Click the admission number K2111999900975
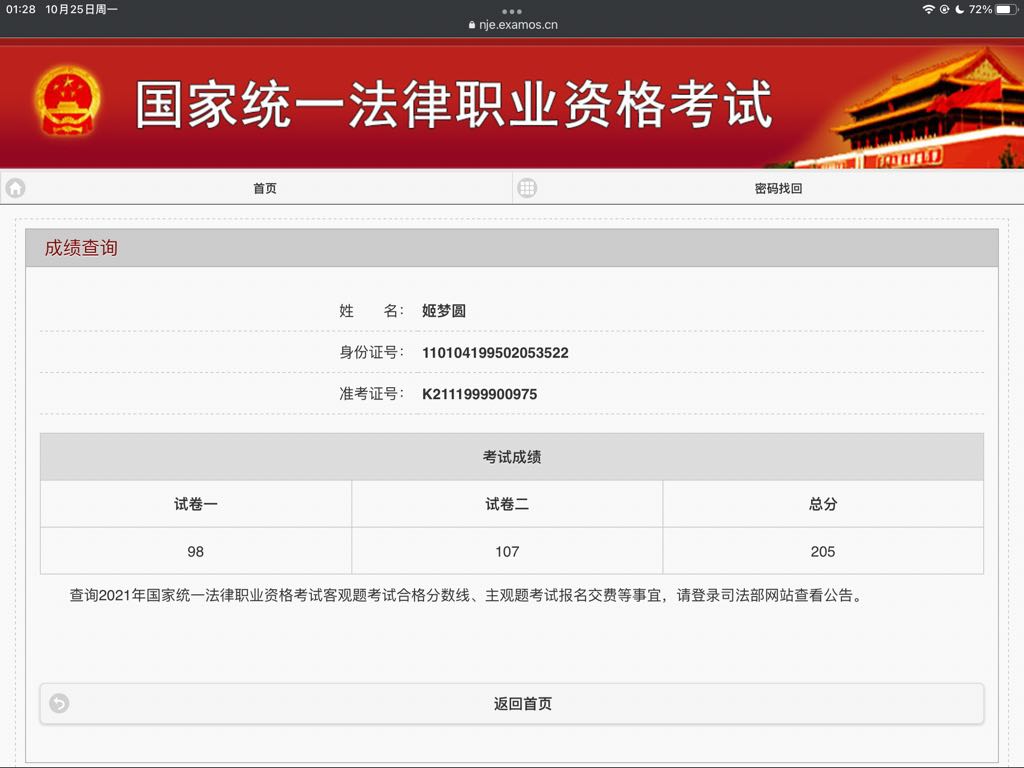 tap(479, 394)
